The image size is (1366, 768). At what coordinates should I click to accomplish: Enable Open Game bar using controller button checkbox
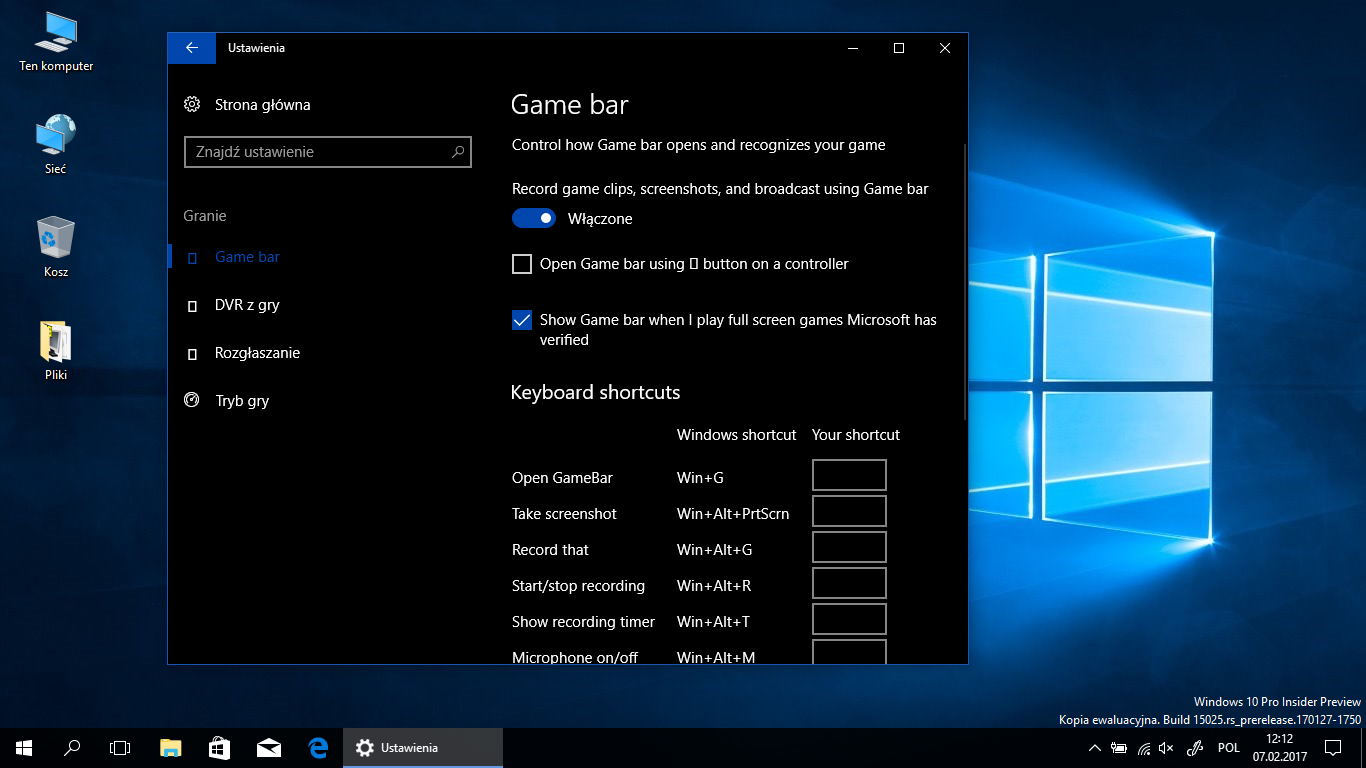(x=522, y=264)
